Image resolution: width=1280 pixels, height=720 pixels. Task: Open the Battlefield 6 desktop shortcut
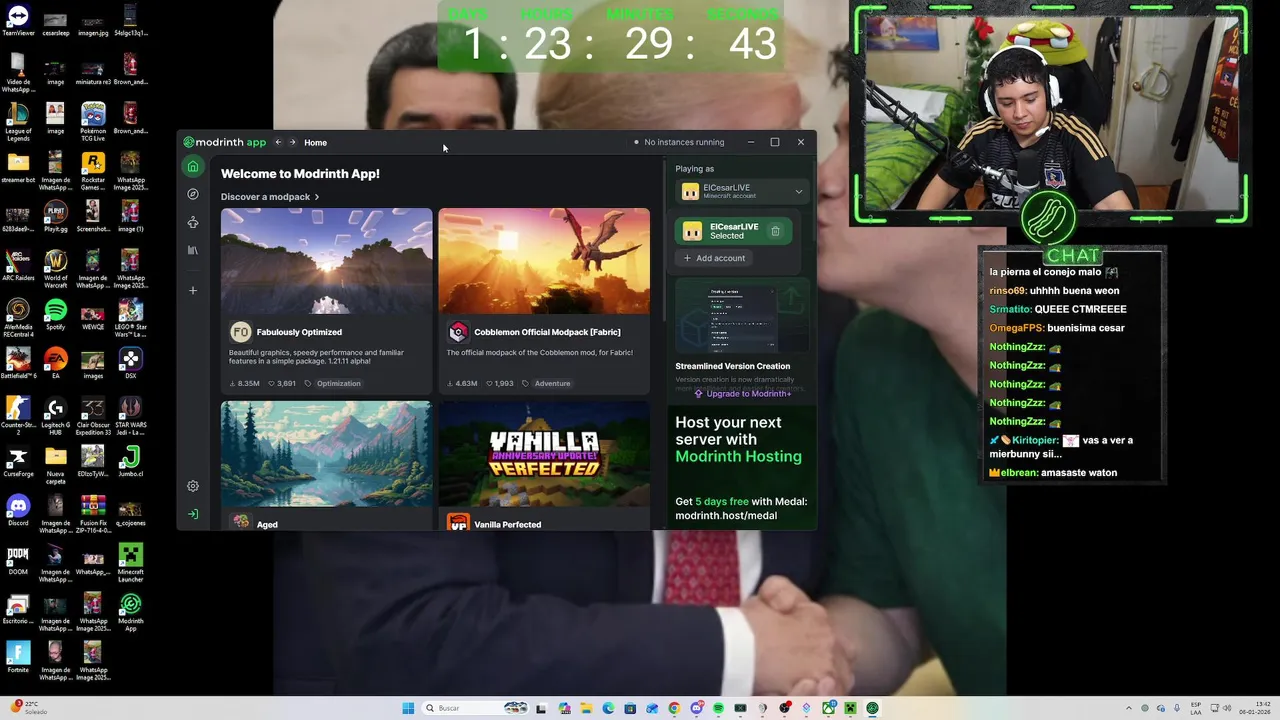click(x=18, y=363)
